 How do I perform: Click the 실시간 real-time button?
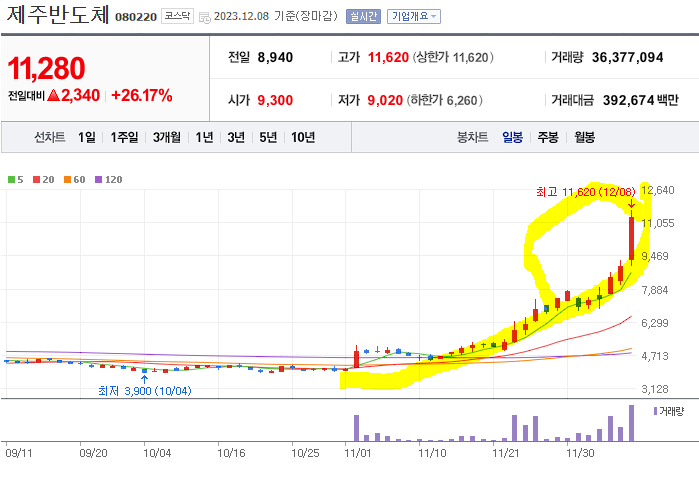[363, 16]
